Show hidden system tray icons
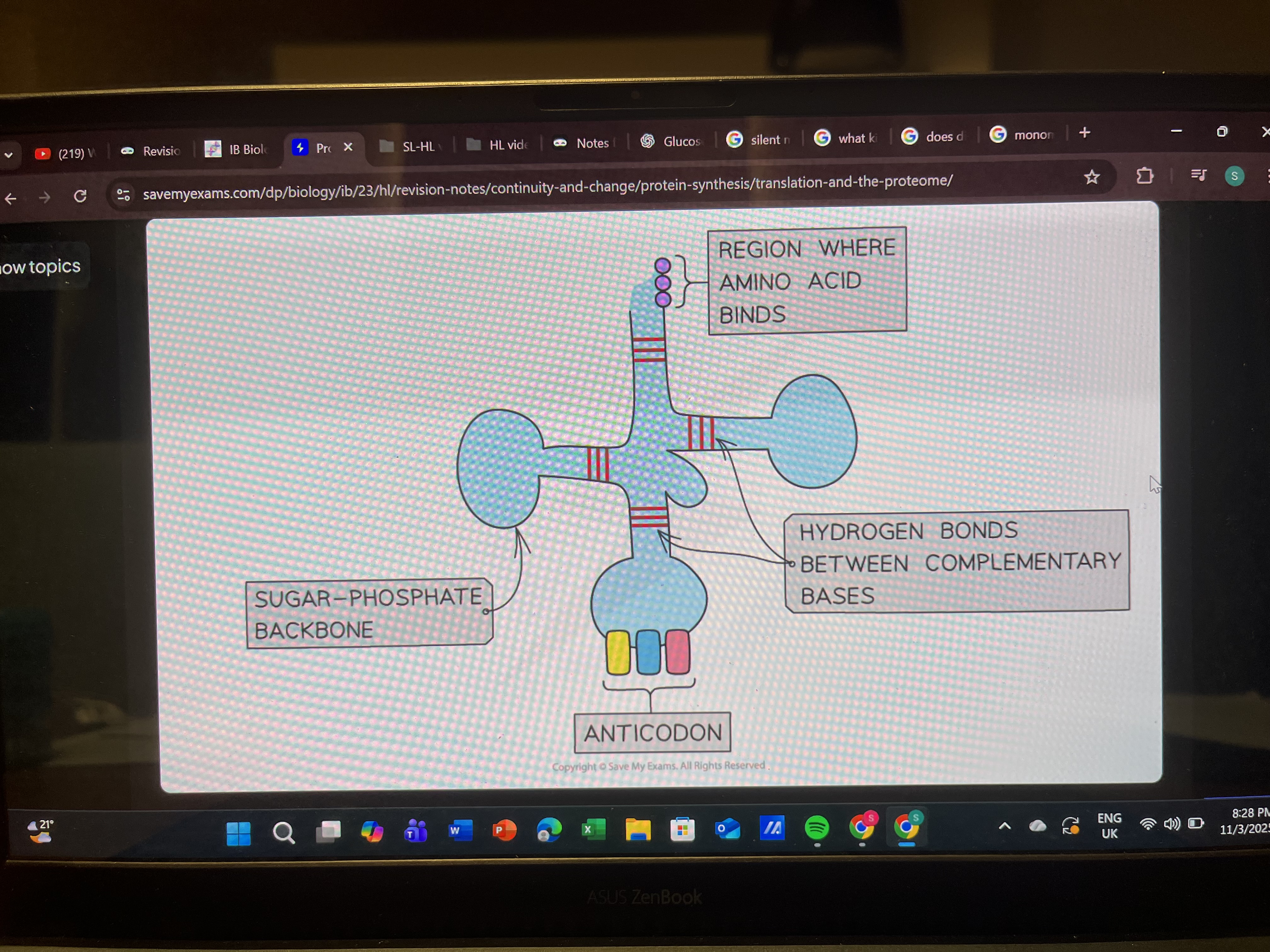The width and height of the screenshot is (1270, 952). 1005,826
